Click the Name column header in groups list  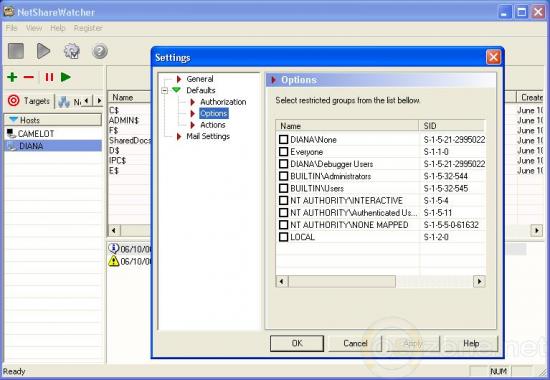coord(347,126)
